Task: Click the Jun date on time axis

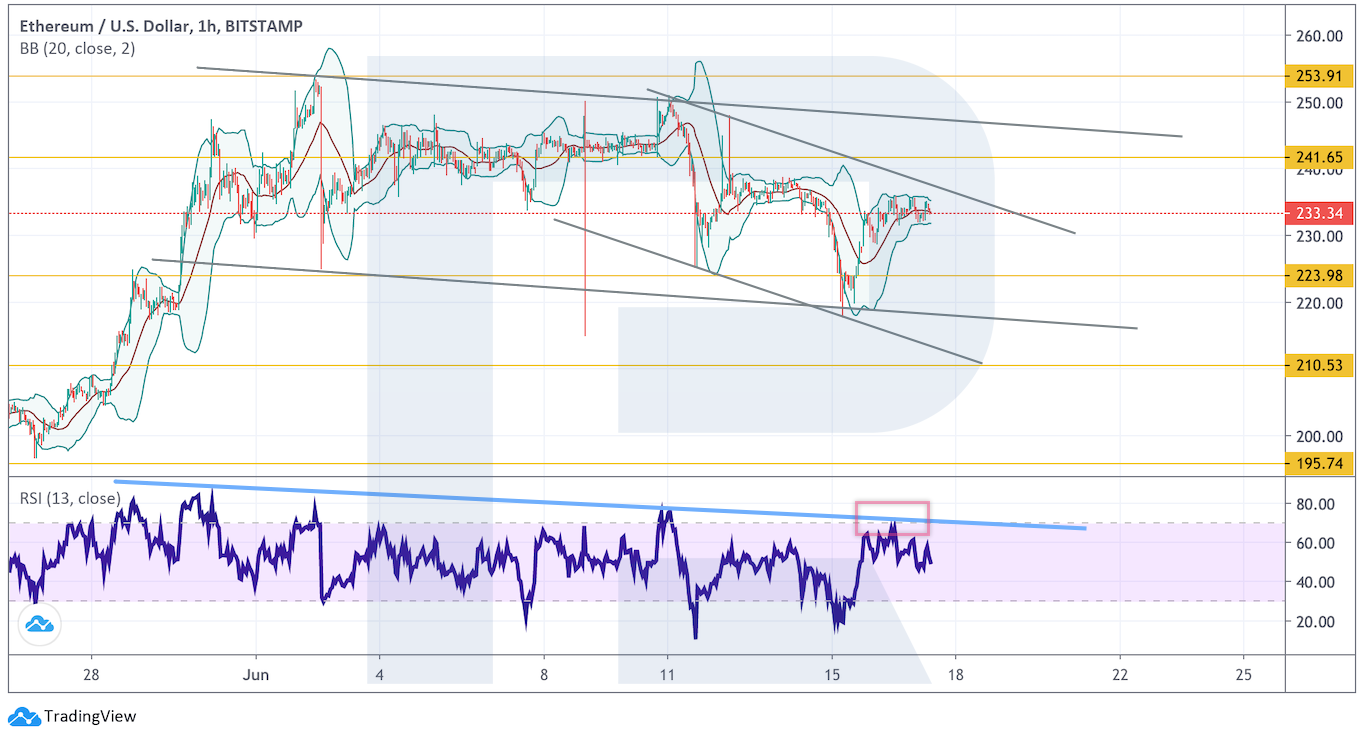Action: [256, 674]
